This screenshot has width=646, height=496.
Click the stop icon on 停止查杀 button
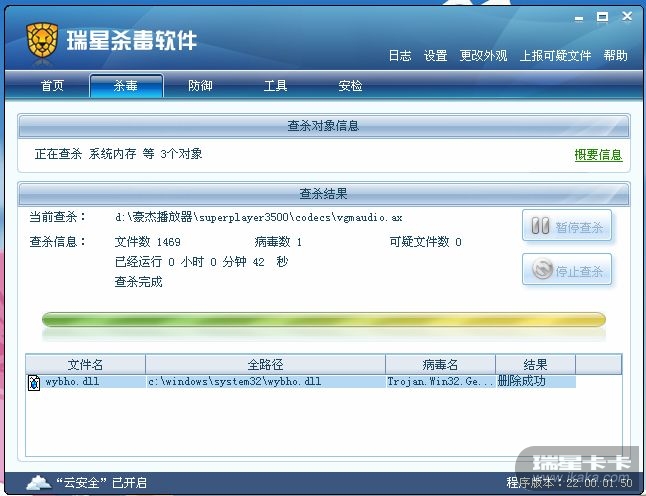click(x=542, y=269)
